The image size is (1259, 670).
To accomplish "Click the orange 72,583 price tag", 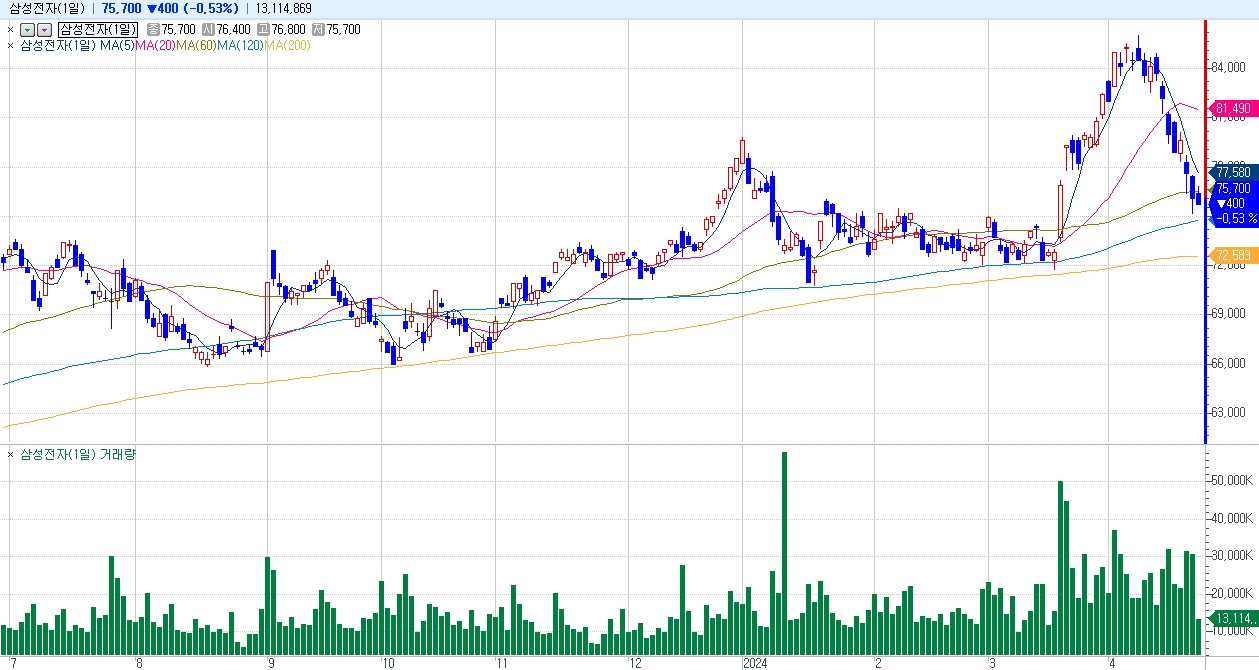I will tap(1232, 255).
